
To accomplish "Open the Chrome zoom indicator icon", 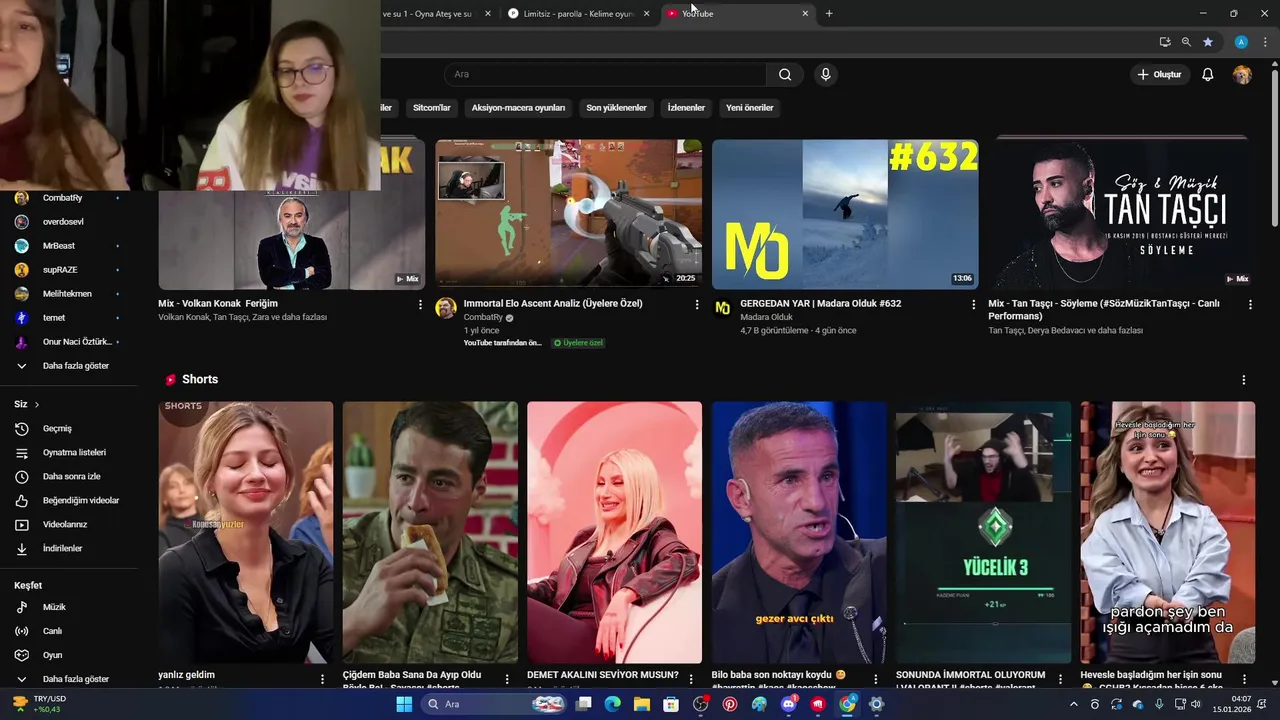I will coord(1186,42).
